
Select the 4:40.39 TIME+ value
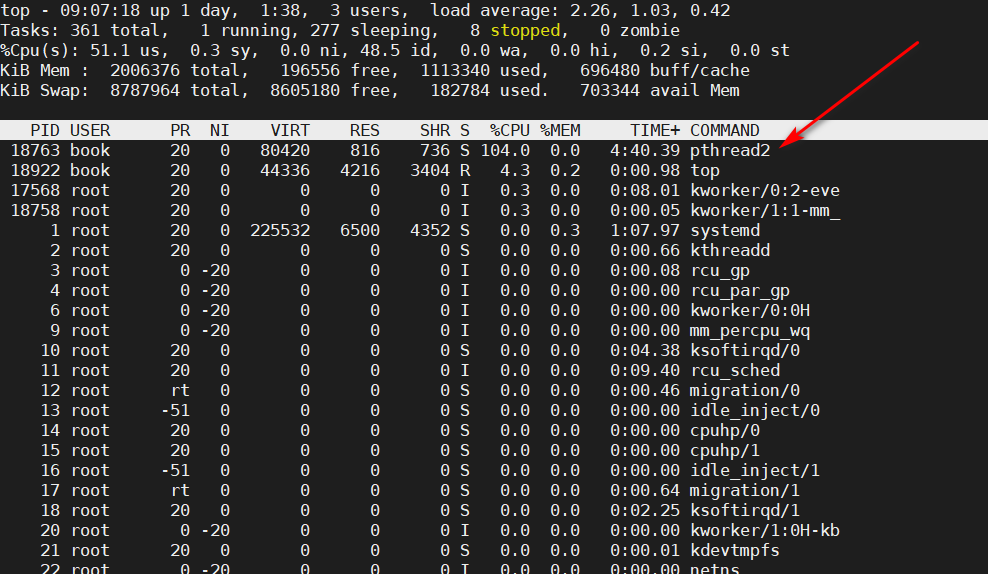[x=645, y=151]
